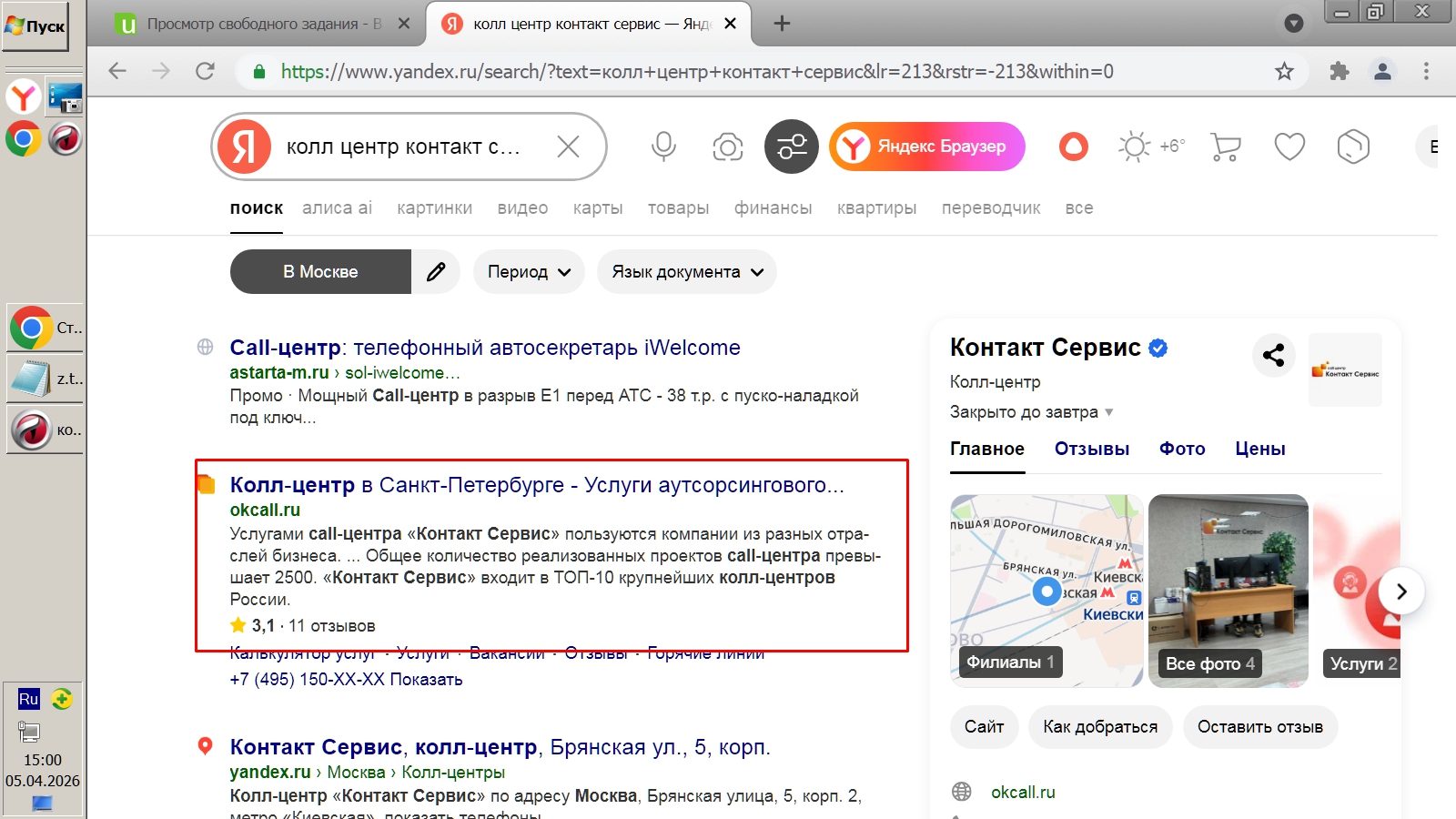Clear the search query text
This screenshot has height=819, width=1456.
click(x=568, y=147)
